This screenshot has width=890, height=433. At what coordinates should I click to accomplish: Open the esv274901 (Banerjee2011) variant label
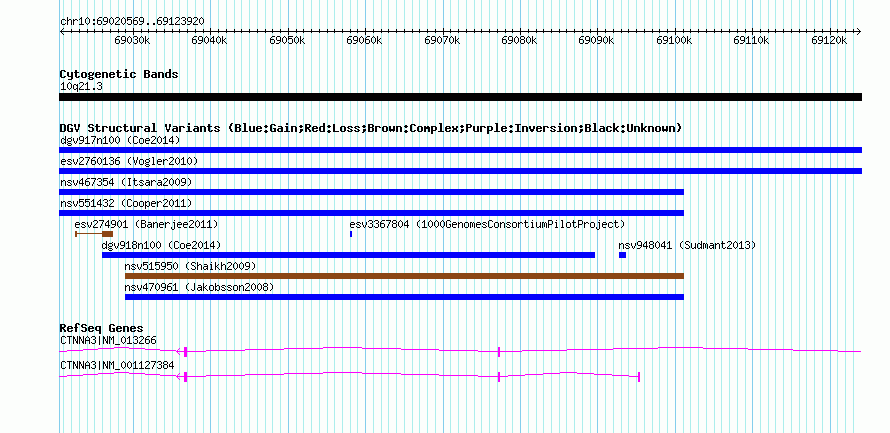point(146,224)
